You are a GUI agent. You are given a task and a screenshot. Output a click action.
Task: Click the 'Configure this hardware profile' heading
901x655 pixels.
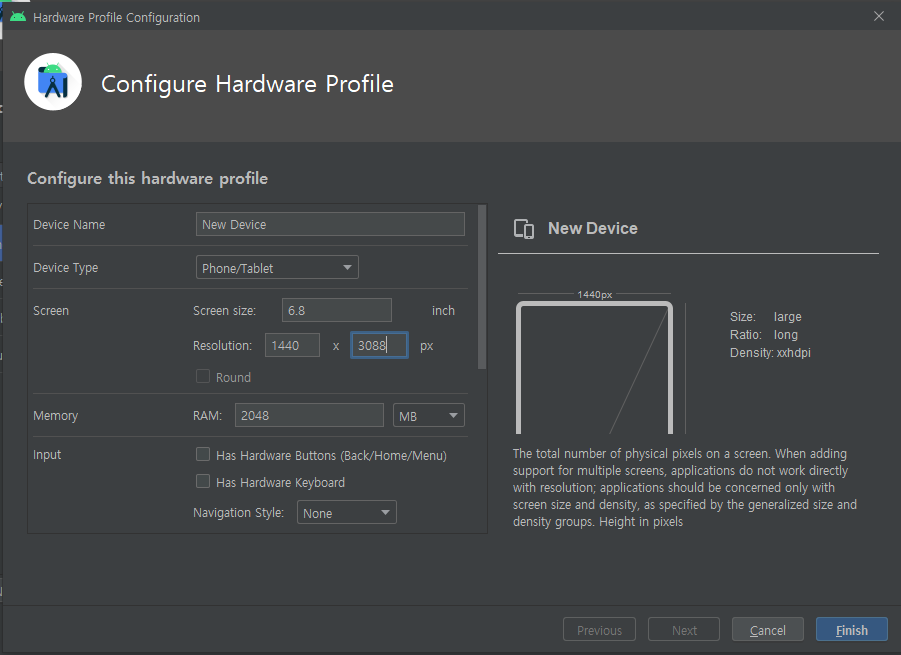[148, 179]
